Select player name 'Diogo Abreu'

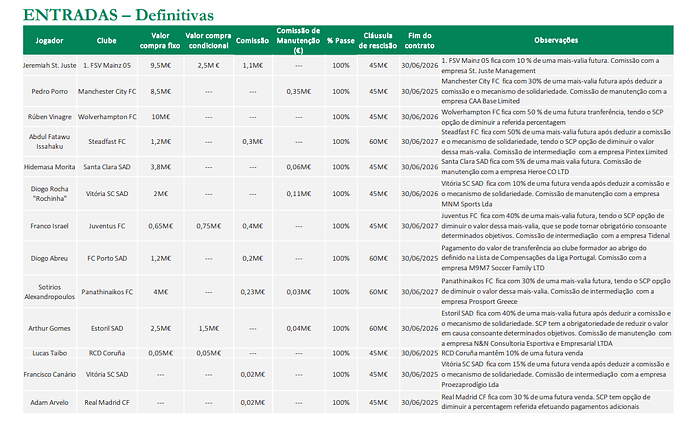tap(49, 259)
